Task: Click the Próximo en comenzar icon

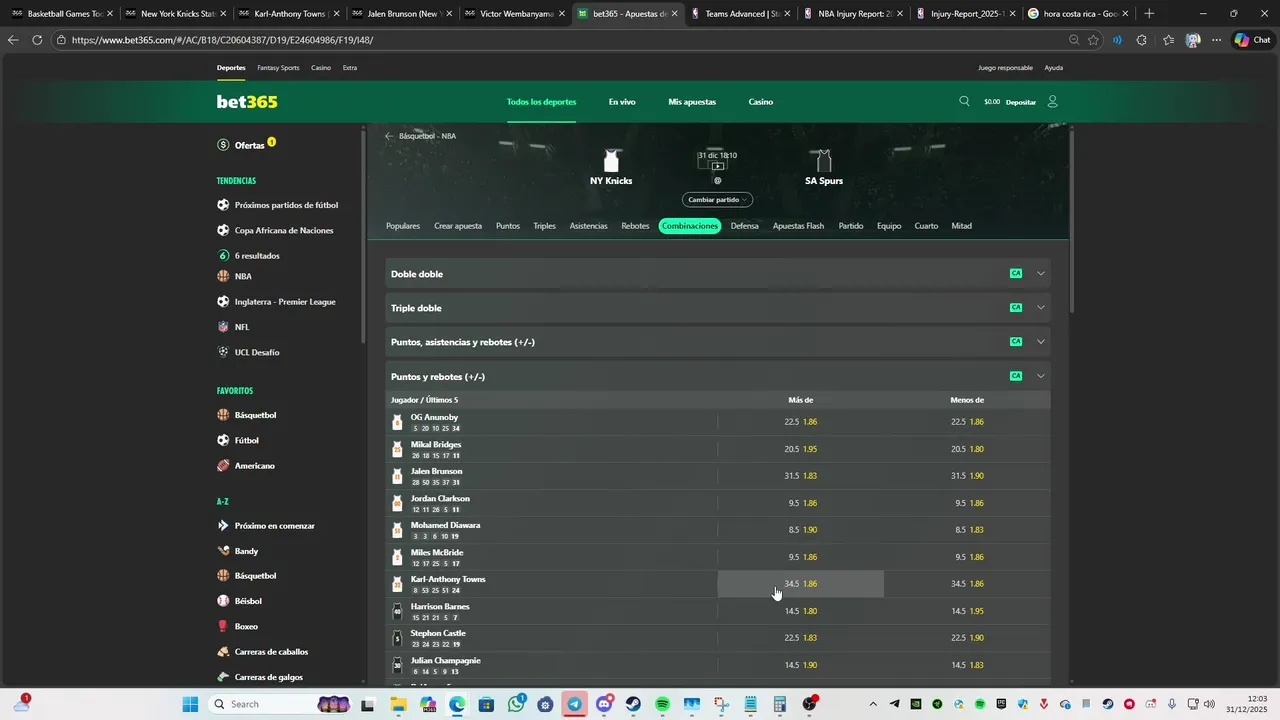Action: (x=223, y=525)
